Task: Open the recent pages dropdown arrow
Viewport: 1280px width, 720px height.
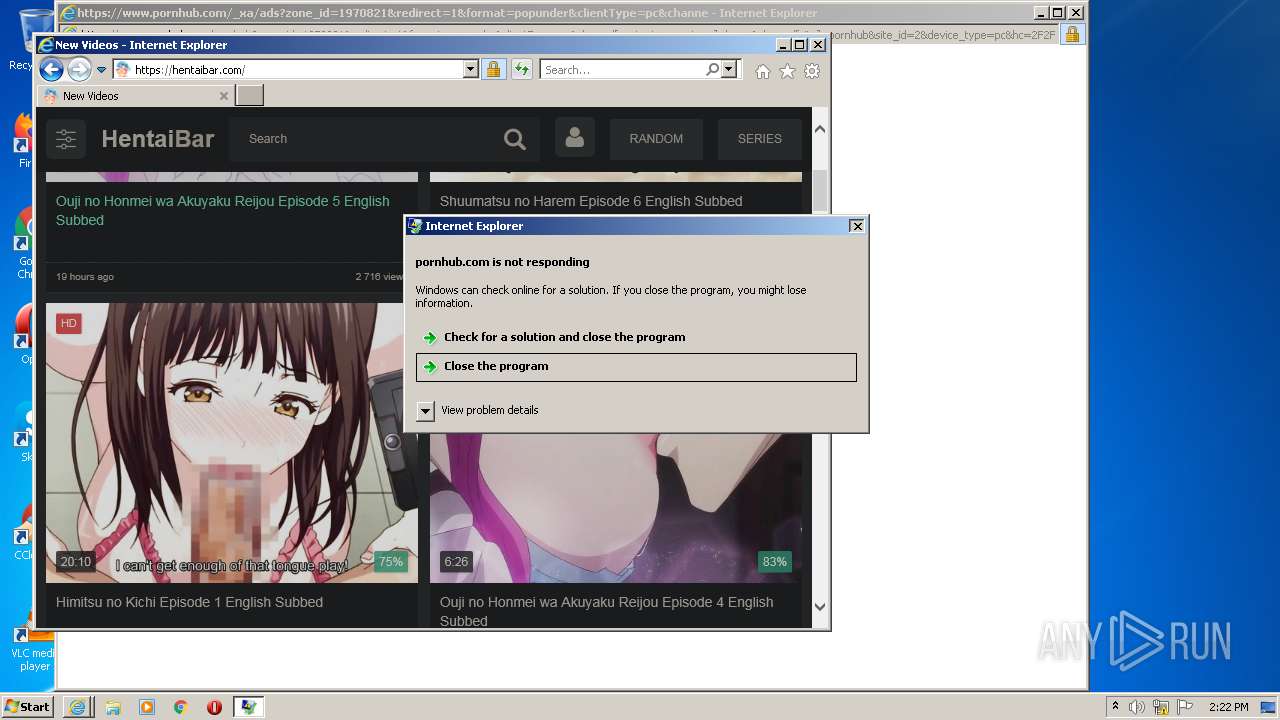Action: (101, 70)
